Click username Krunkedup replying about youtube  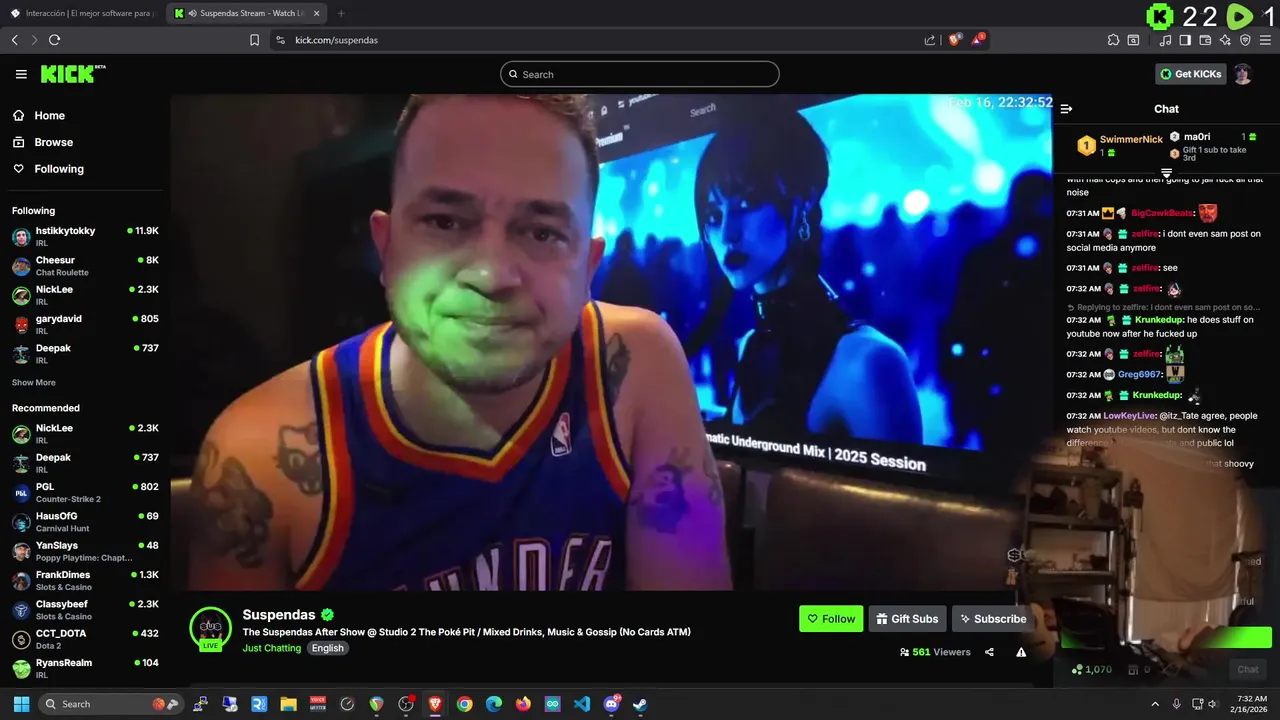[1158, 320]
